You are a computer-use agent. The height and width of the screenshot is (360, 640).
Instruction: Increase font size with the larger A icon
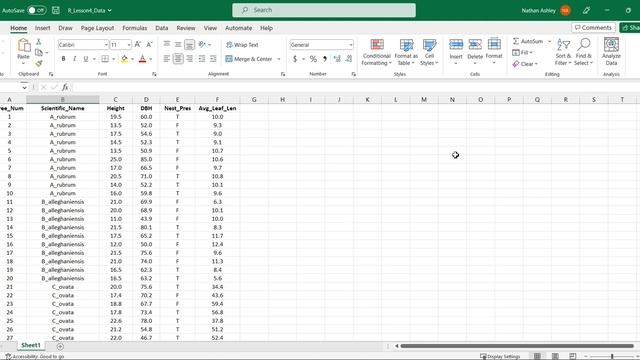point(138,44)
